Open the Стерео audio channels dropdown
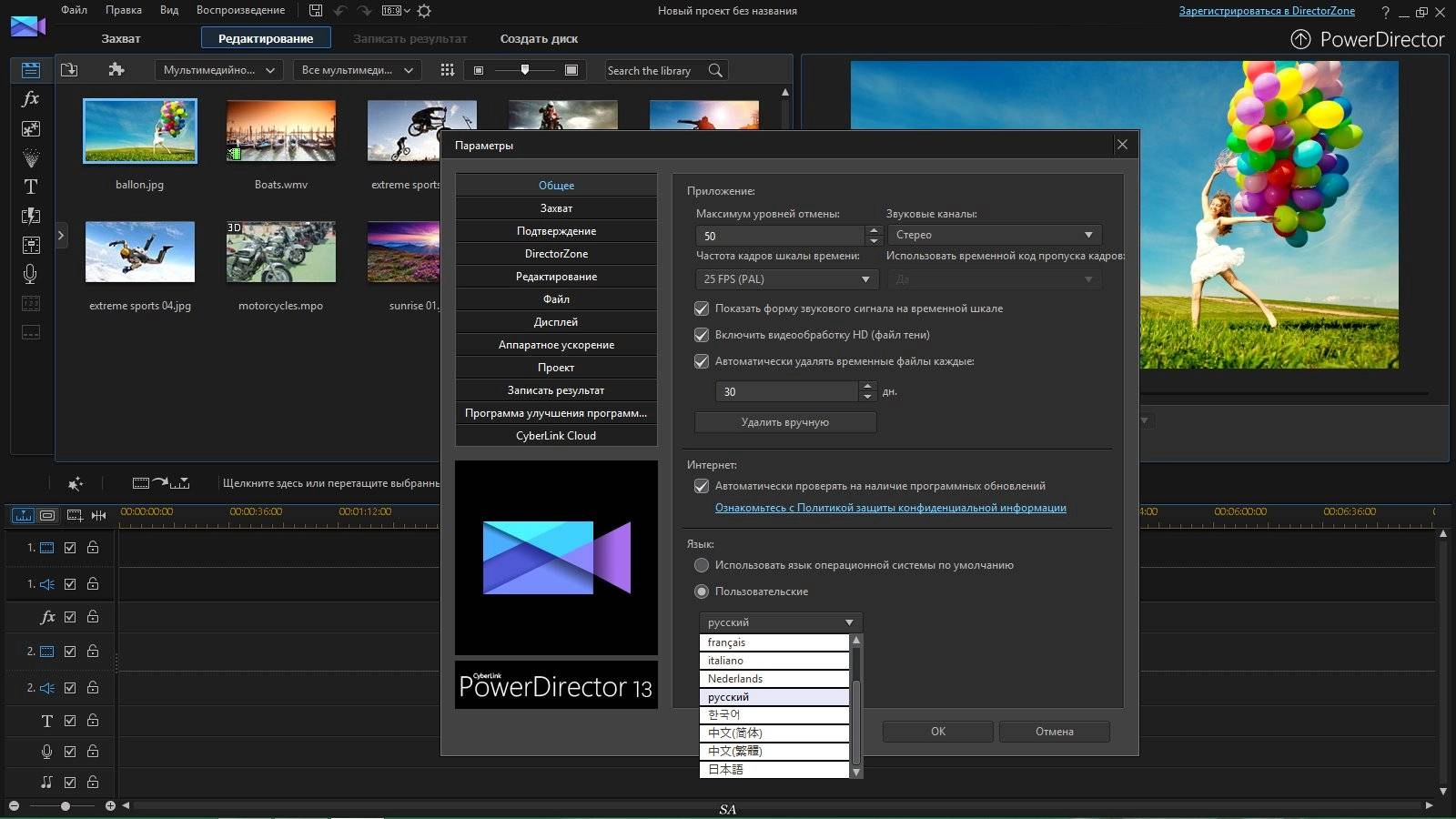Viewport: 1456px width, 819px height. (994, 235)
